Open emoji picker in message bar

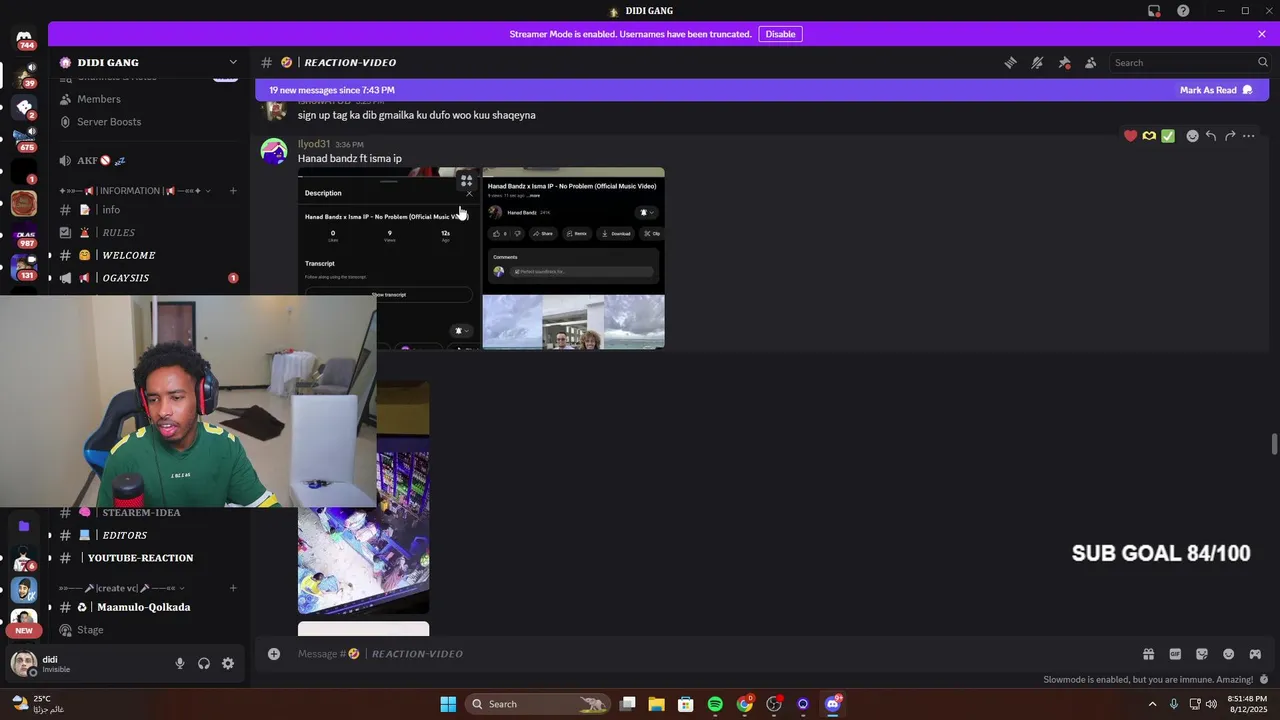pyautogui.click(x=1228, y=654)
